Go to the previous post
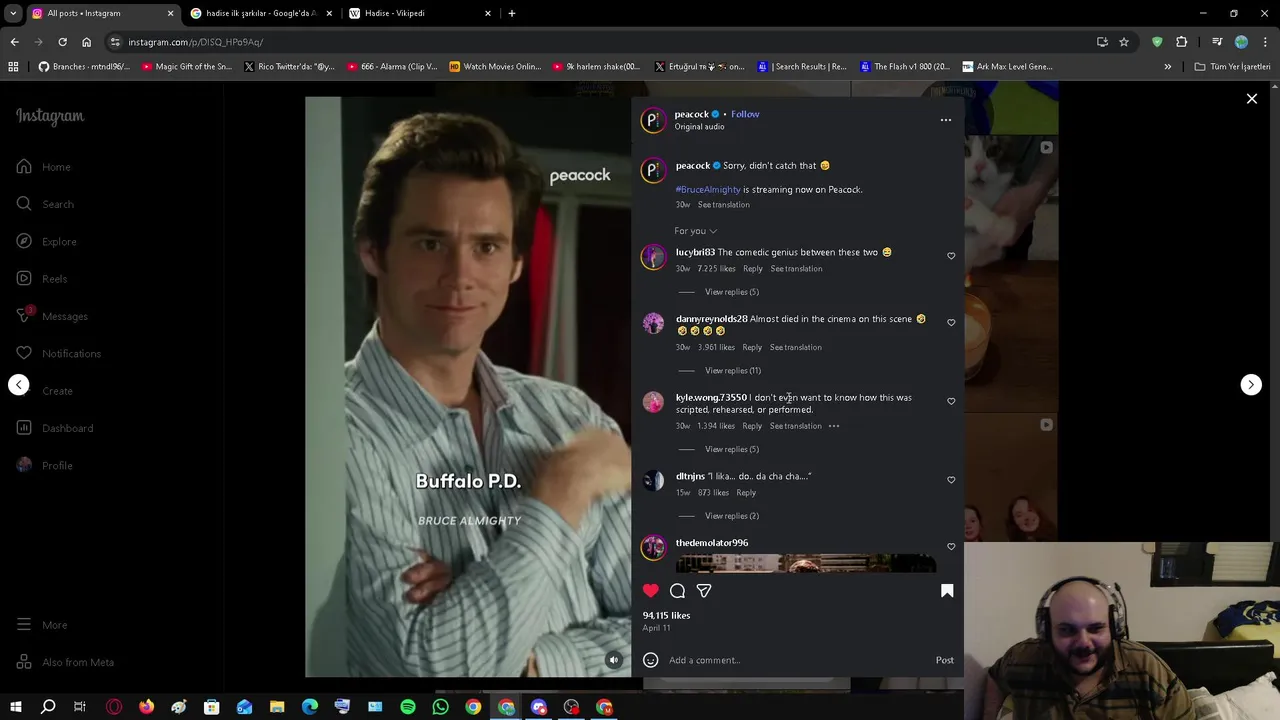The width and height of the screenshot is (1280, 720). click(19, 385)
